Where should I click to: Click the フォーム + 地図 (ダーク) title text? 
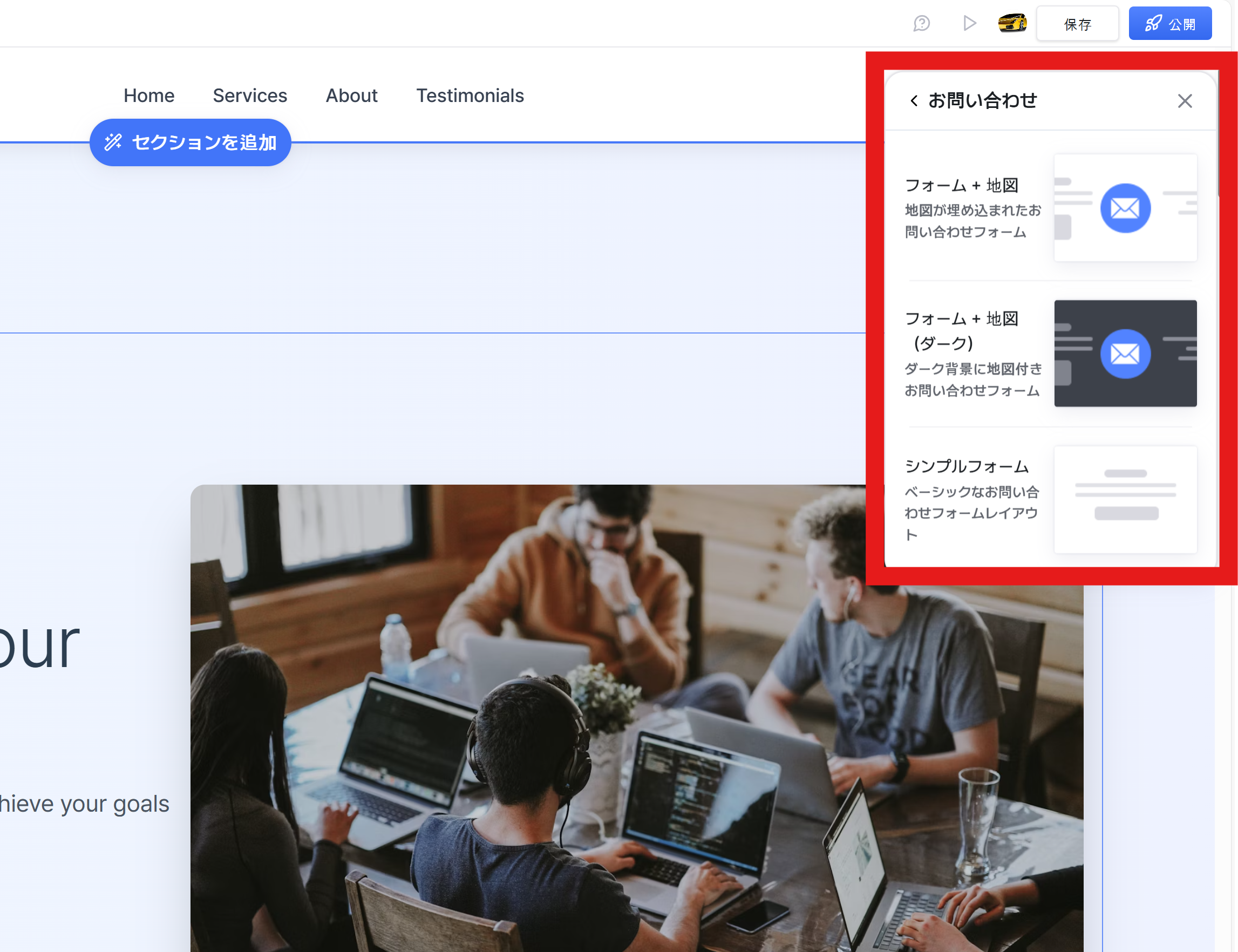(x=962, y=330)
